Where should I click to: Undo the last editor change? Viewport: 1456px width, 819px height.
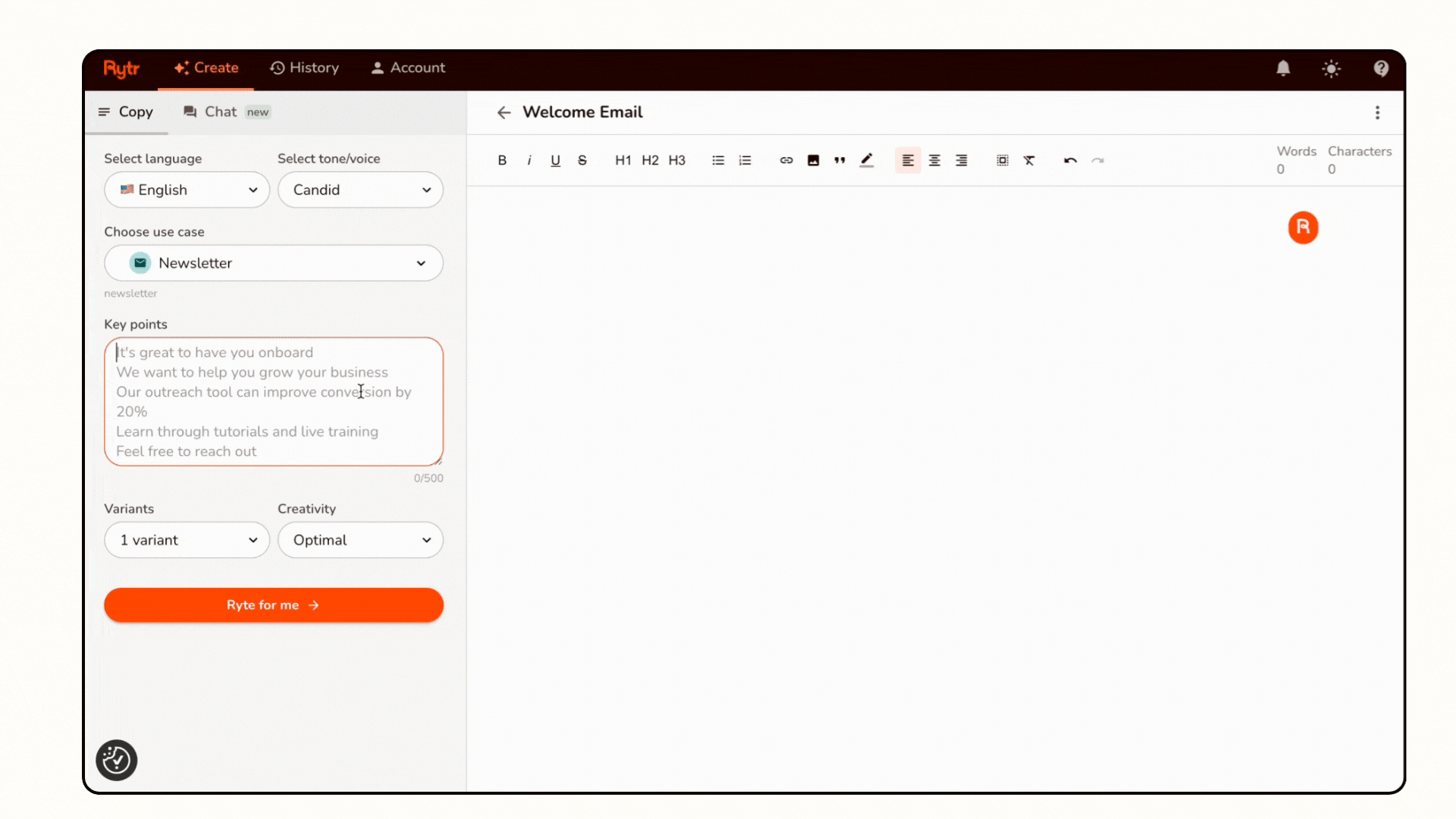1070,160
